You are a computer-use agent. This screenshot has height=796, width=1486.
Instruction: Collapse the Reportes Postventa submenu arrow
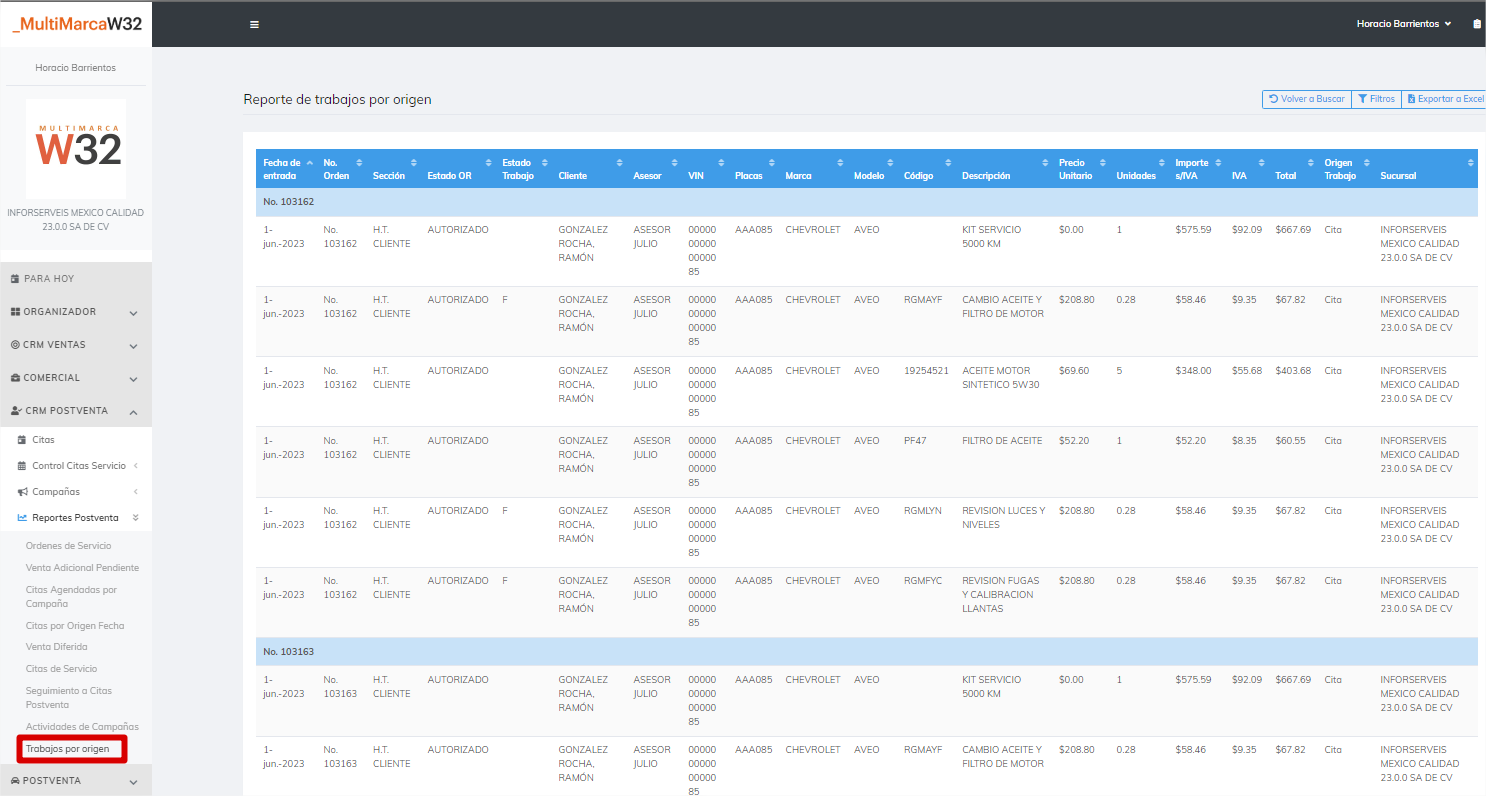tap(135, 518)
